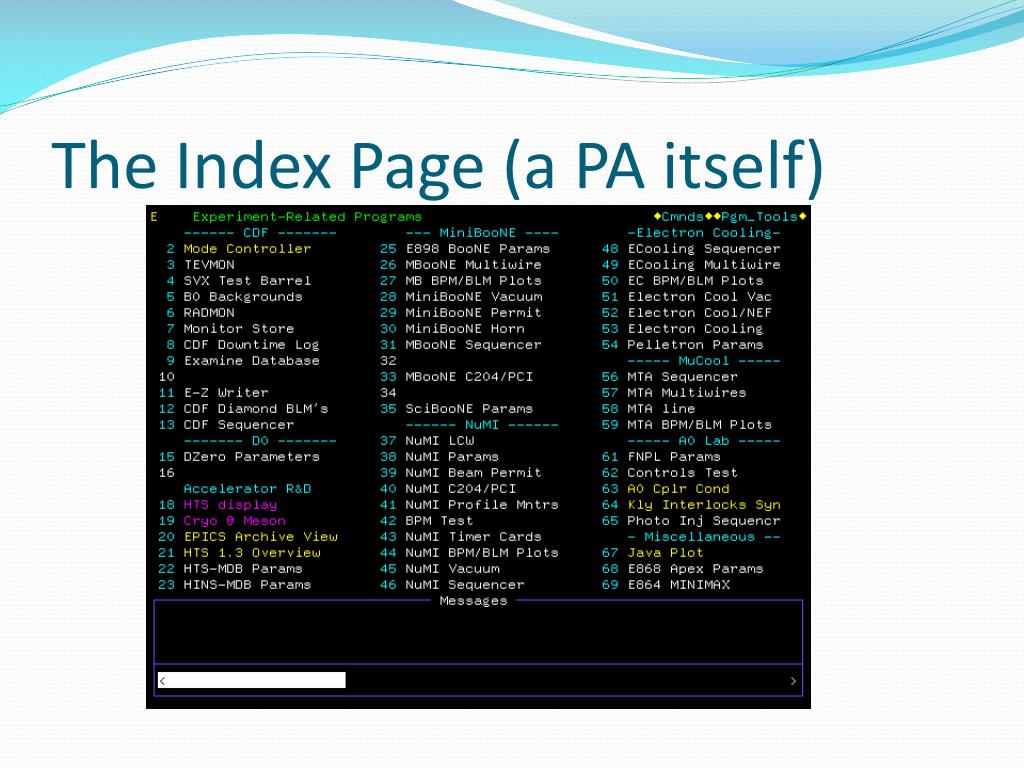Open the Pgm_Tools menu

click(x=760, y=216)
